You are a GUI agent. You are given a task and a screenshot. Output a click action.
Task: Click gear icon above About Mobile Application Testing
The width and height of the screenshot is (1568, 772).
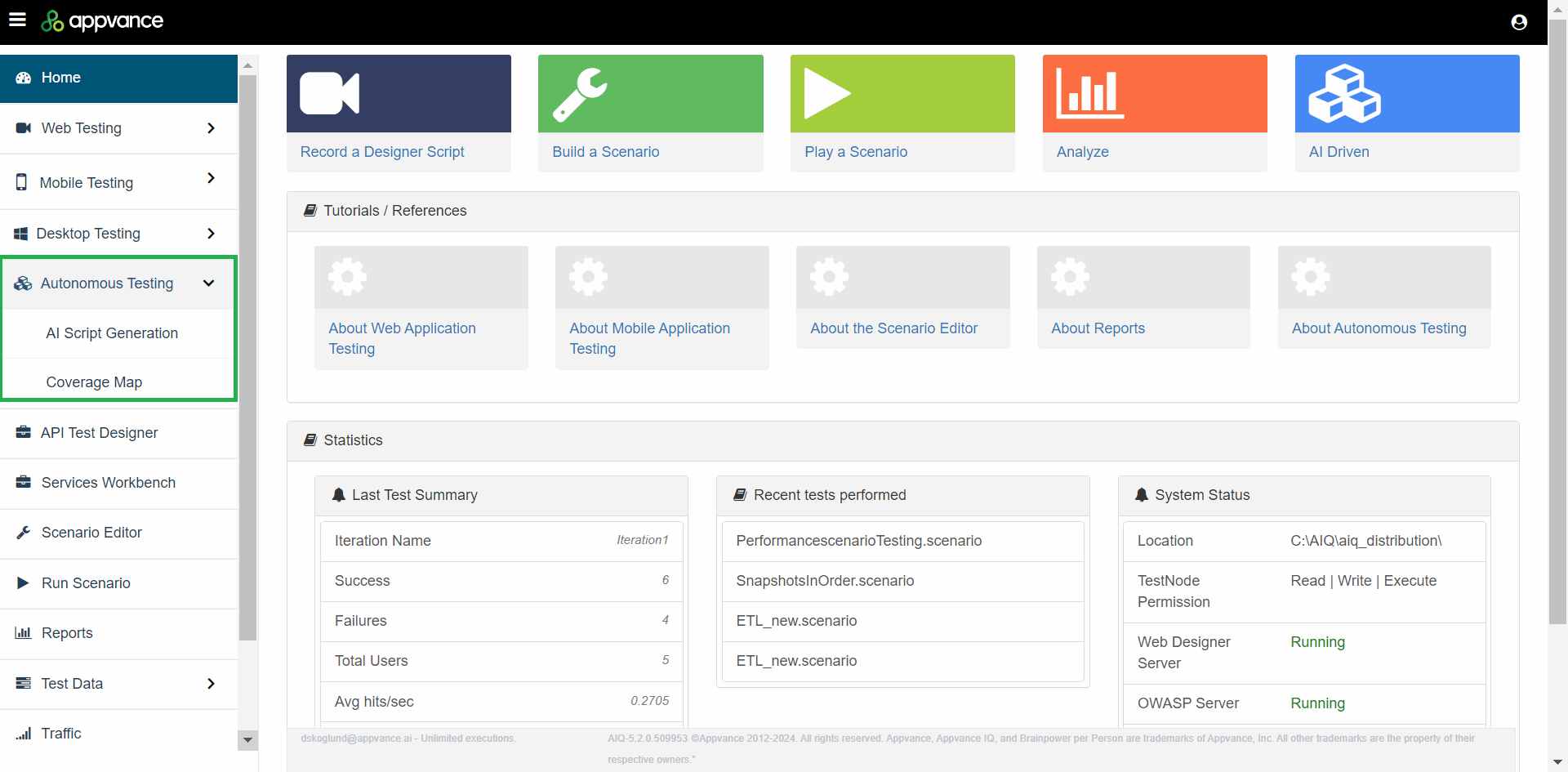(588, 277)
